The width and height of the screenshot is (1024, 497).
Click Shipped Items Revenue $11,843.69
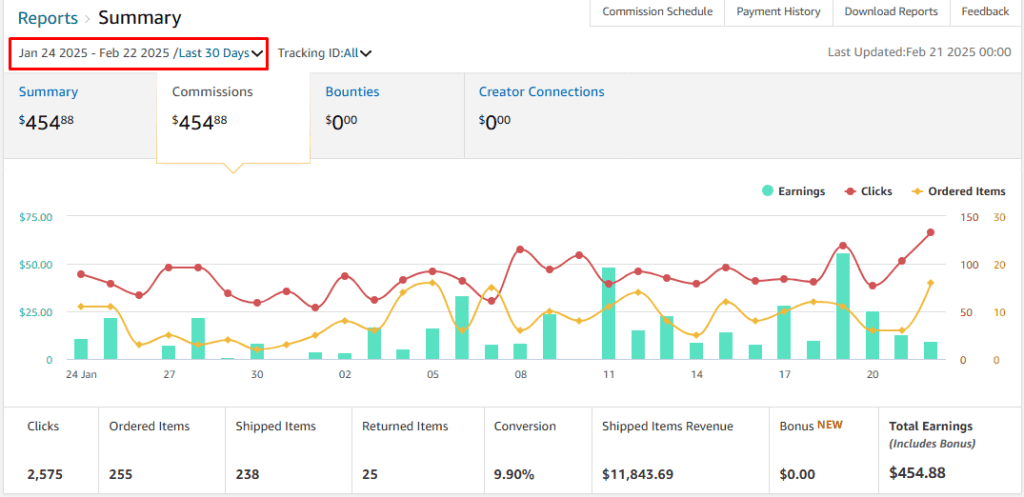(638, 475)
